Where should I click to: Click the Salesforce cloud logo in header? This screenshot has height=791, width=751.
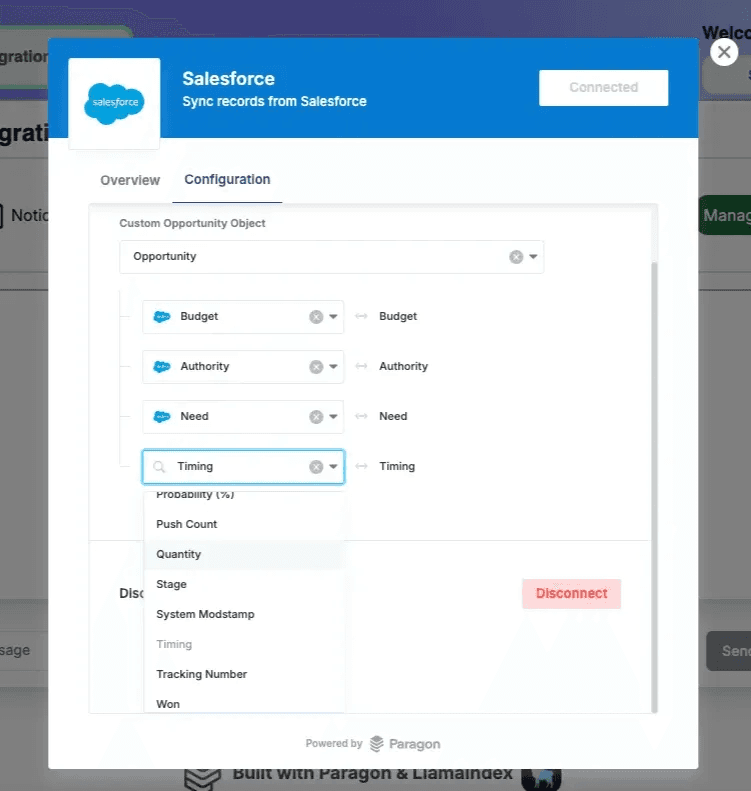point(114,103)
